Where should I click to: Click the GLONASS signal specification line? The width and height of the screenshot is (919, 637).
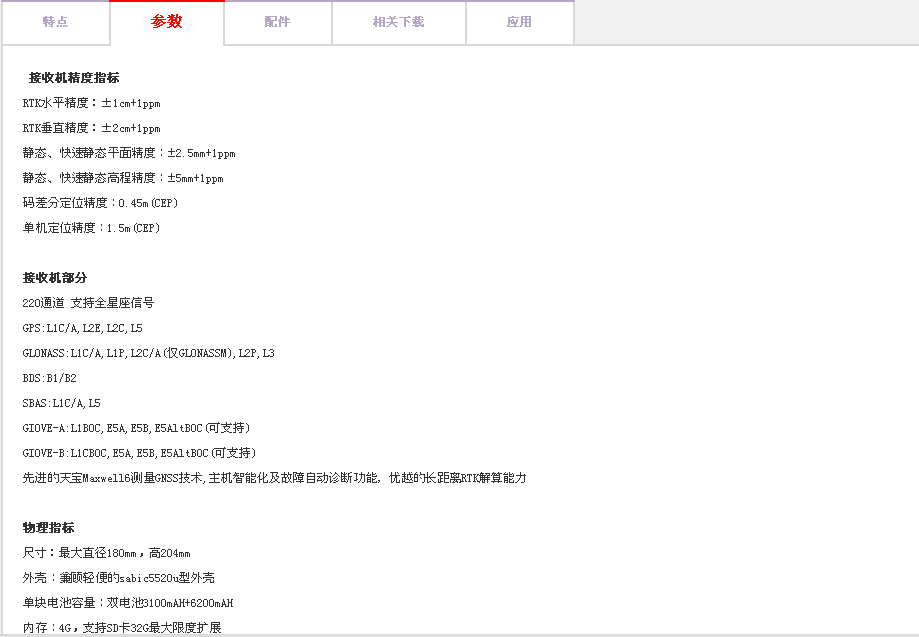(148, 353)
